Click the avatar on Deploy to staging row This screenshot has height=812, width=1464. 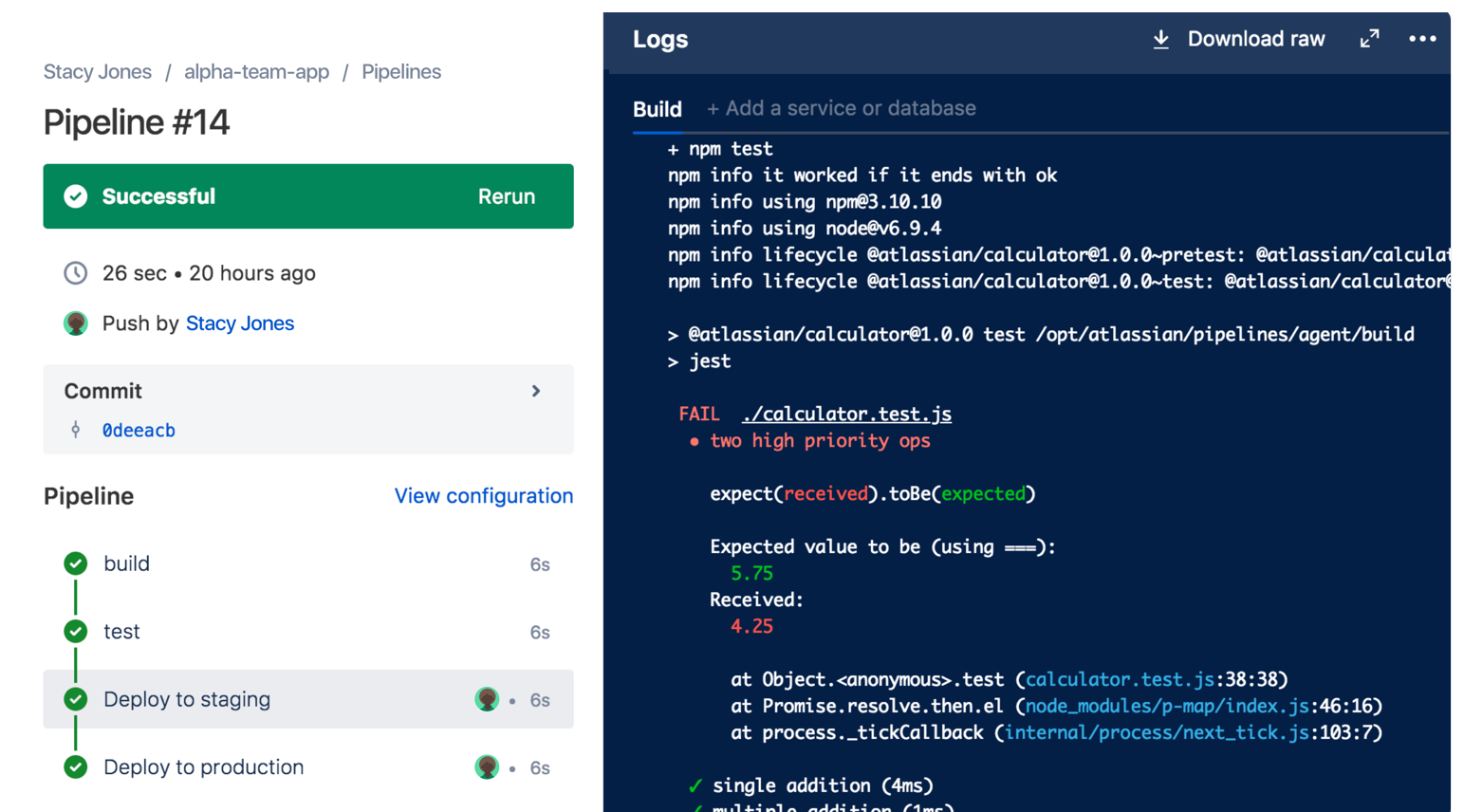coord(487,699)
